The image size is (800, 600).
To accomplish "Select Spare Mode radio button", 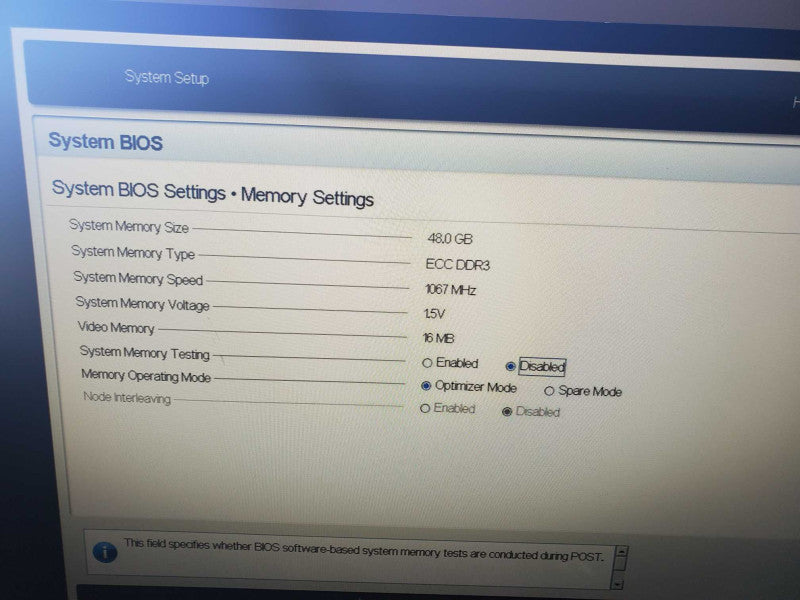I will point(549,391).
